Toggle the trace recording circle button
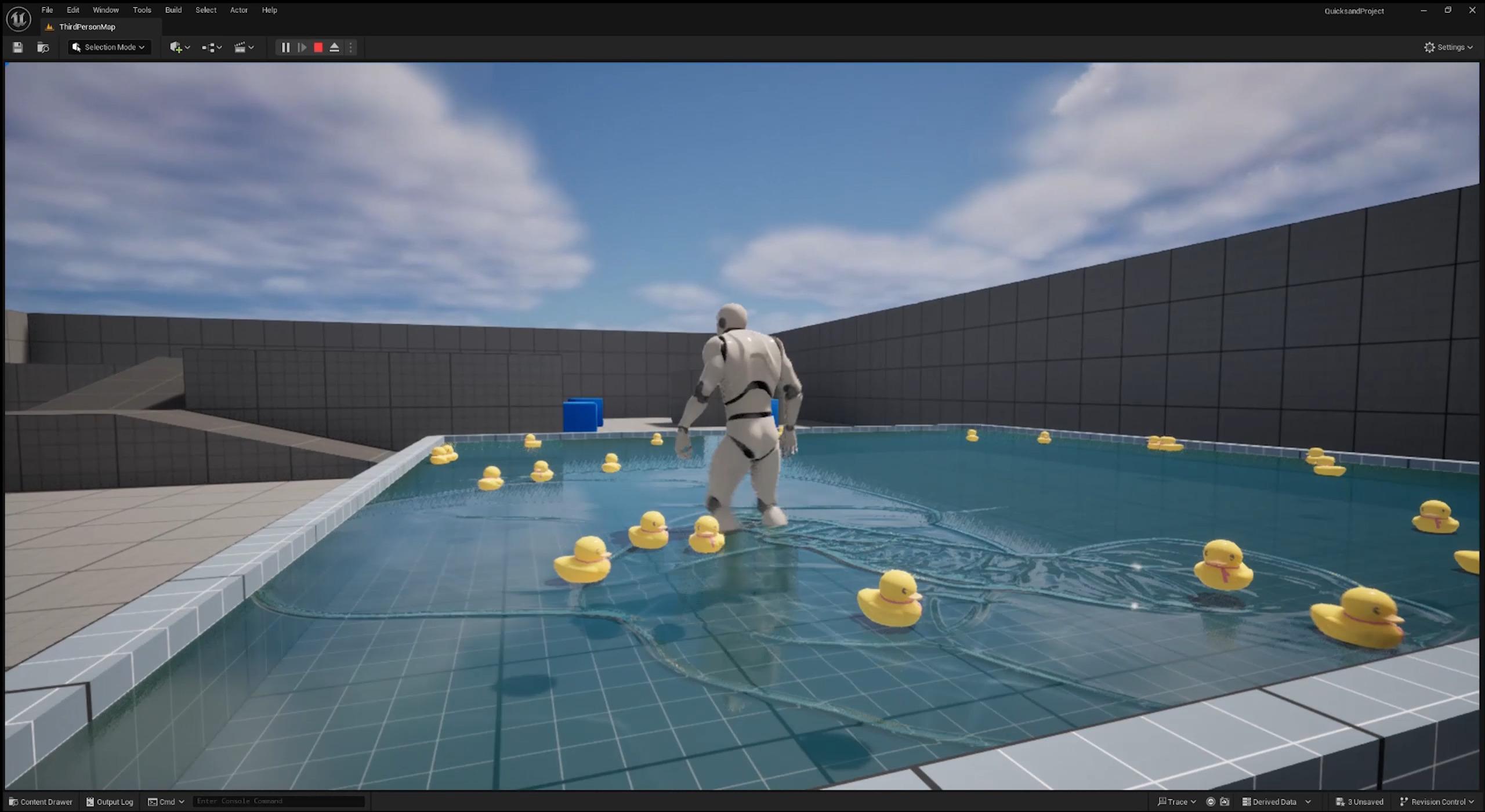 [x=1211, y=802]
